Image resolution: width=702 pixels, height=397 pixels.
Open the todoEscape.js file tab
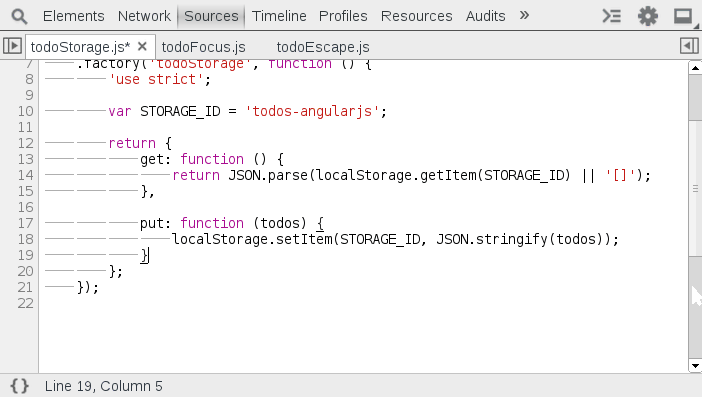(x=323, y=47)
